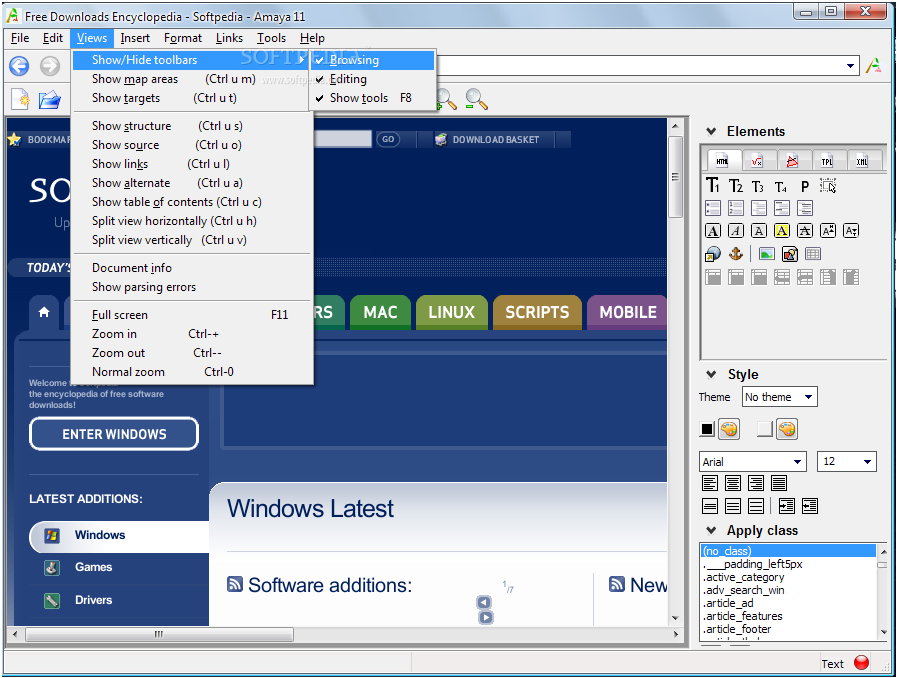Open the background color palette

(787, 429)
